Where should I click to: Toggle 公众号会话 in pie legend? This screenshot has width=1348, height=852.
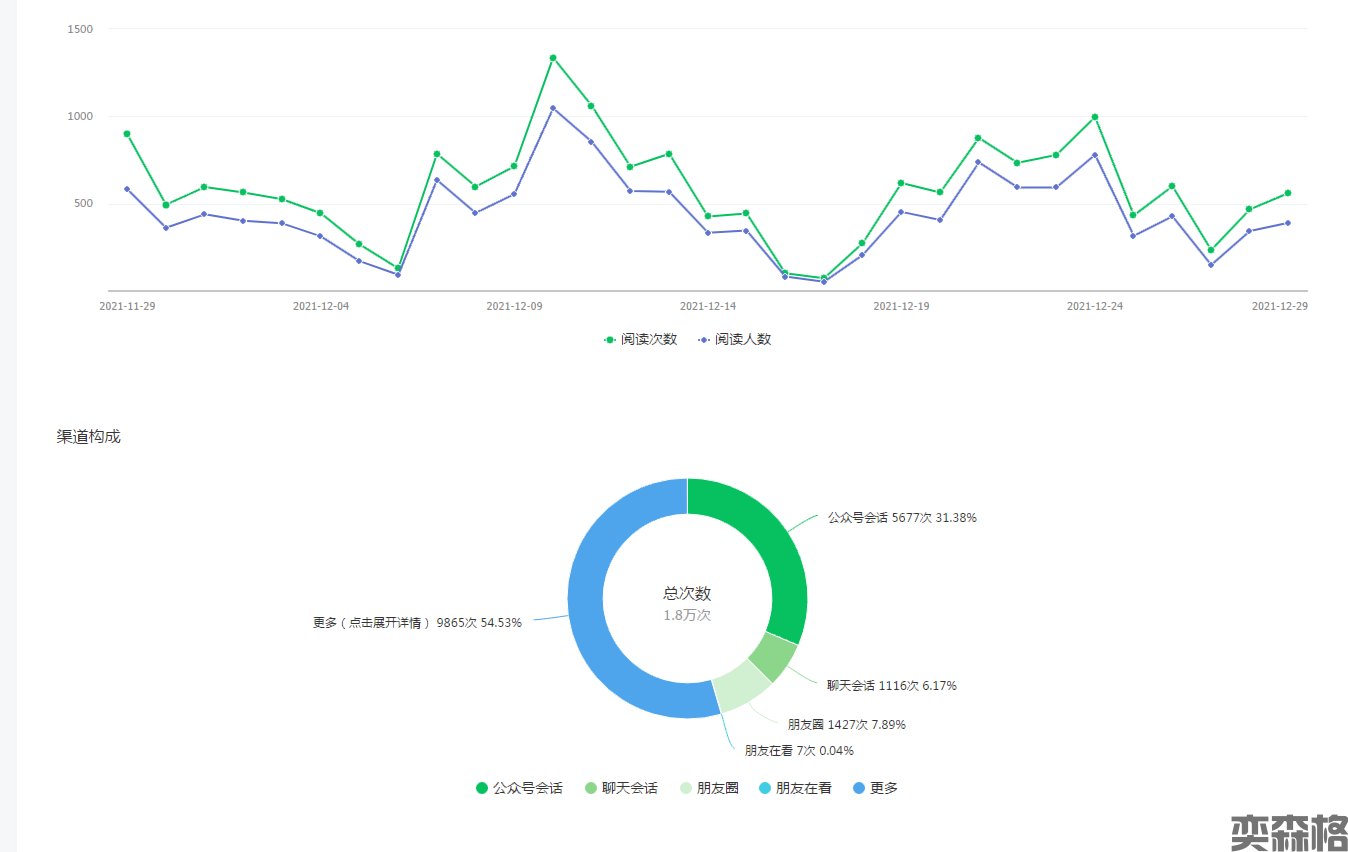click(x=519, y=788)
